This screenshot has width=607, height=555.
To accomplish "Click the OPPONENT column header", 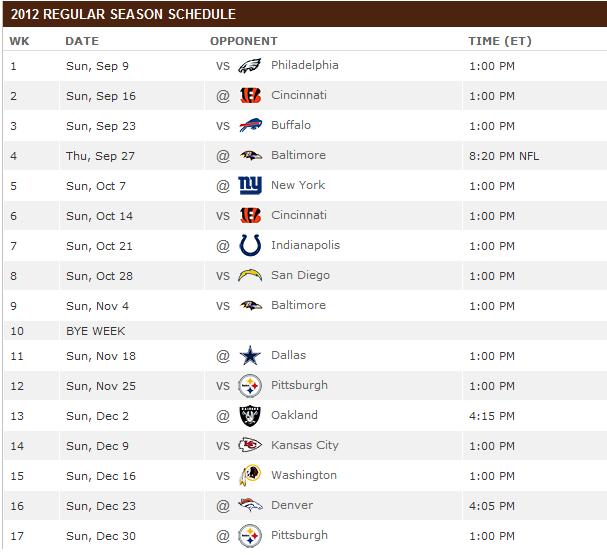I will pos(243,41).
